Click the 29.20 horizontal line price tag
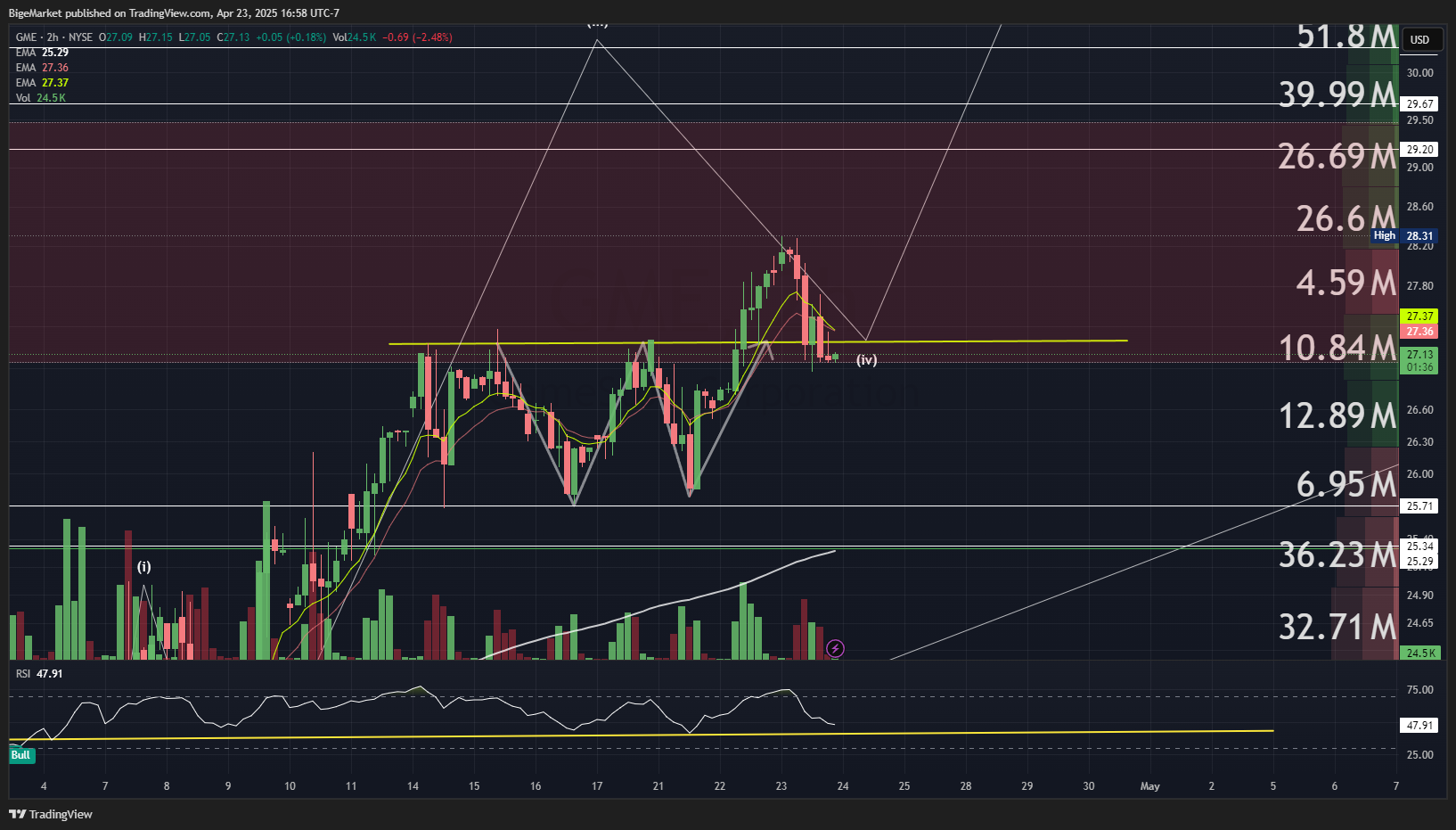1456x830 pixels. 1419,150
